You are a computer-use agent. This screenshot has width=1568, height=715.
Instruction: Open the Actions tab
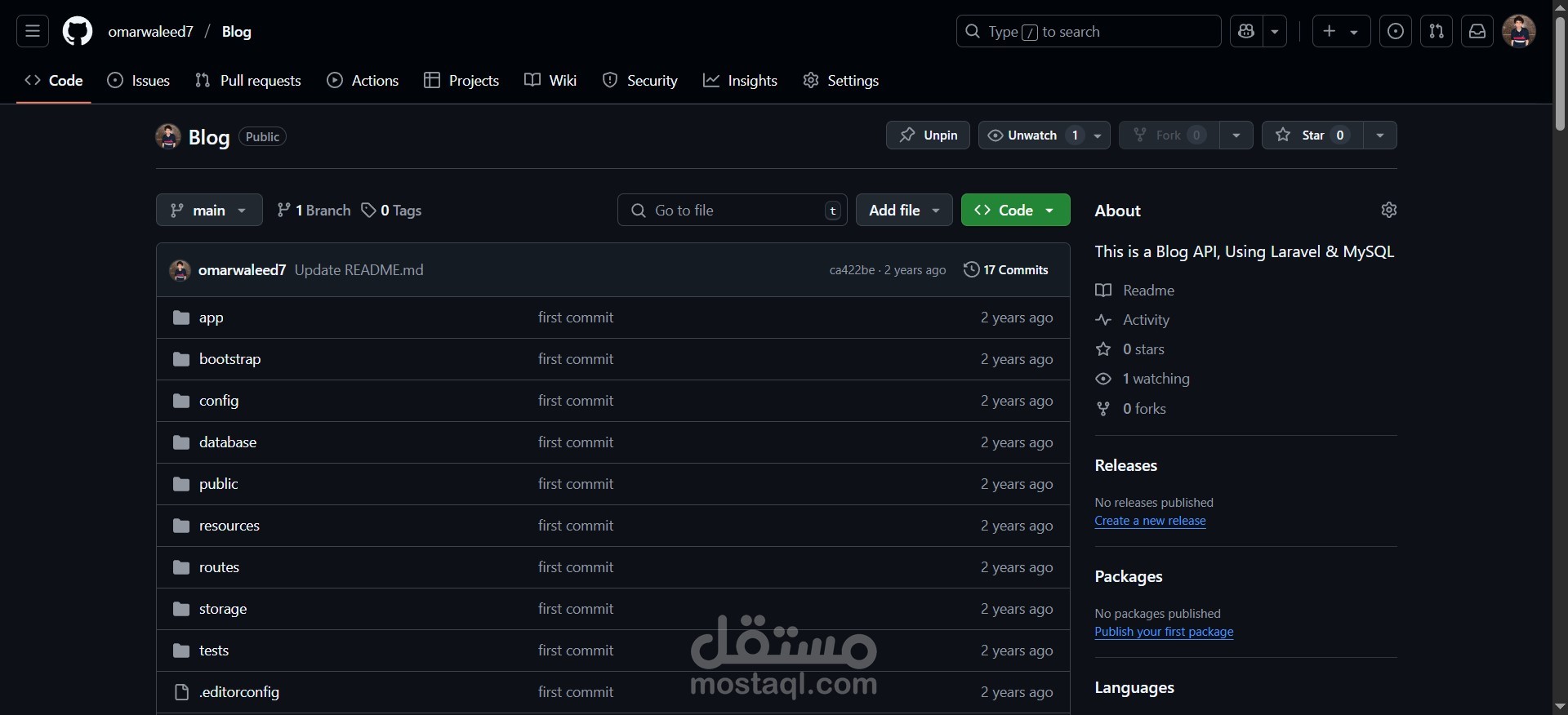point(363,80)
